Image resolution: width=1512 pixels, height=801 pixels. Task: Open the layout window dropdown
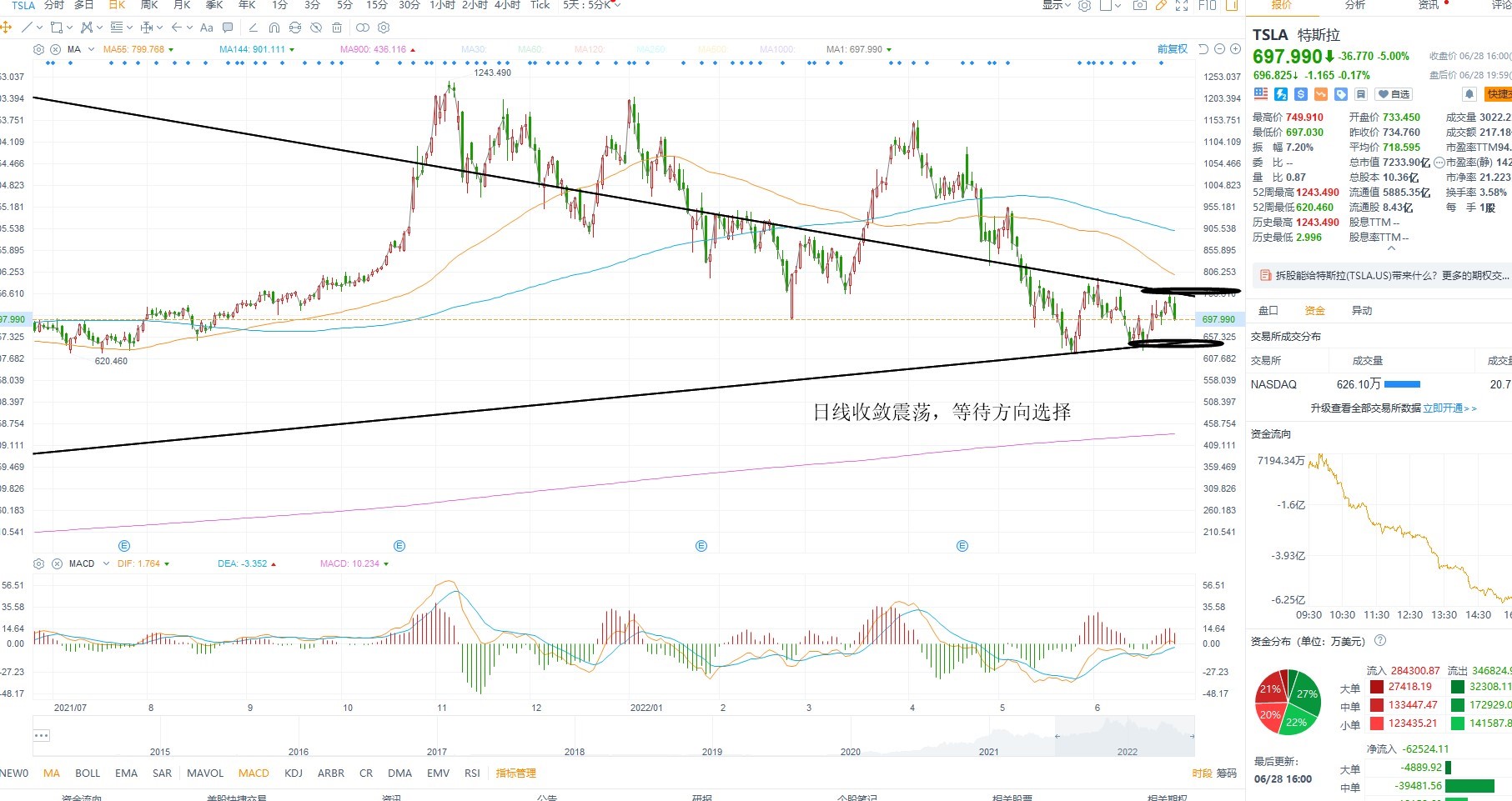1110,5
